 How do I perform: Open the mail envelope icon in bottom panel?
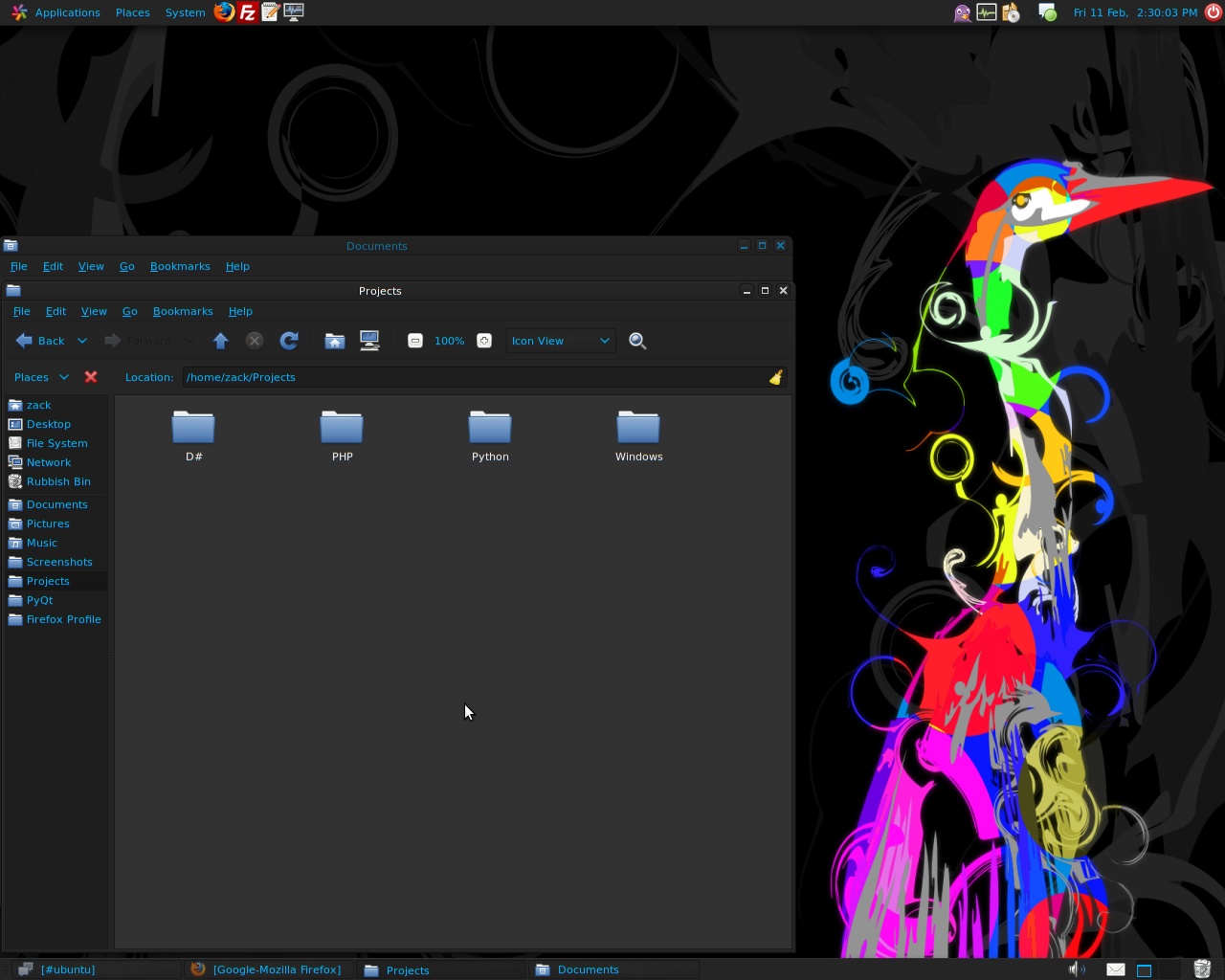[x=1116, y=969]
